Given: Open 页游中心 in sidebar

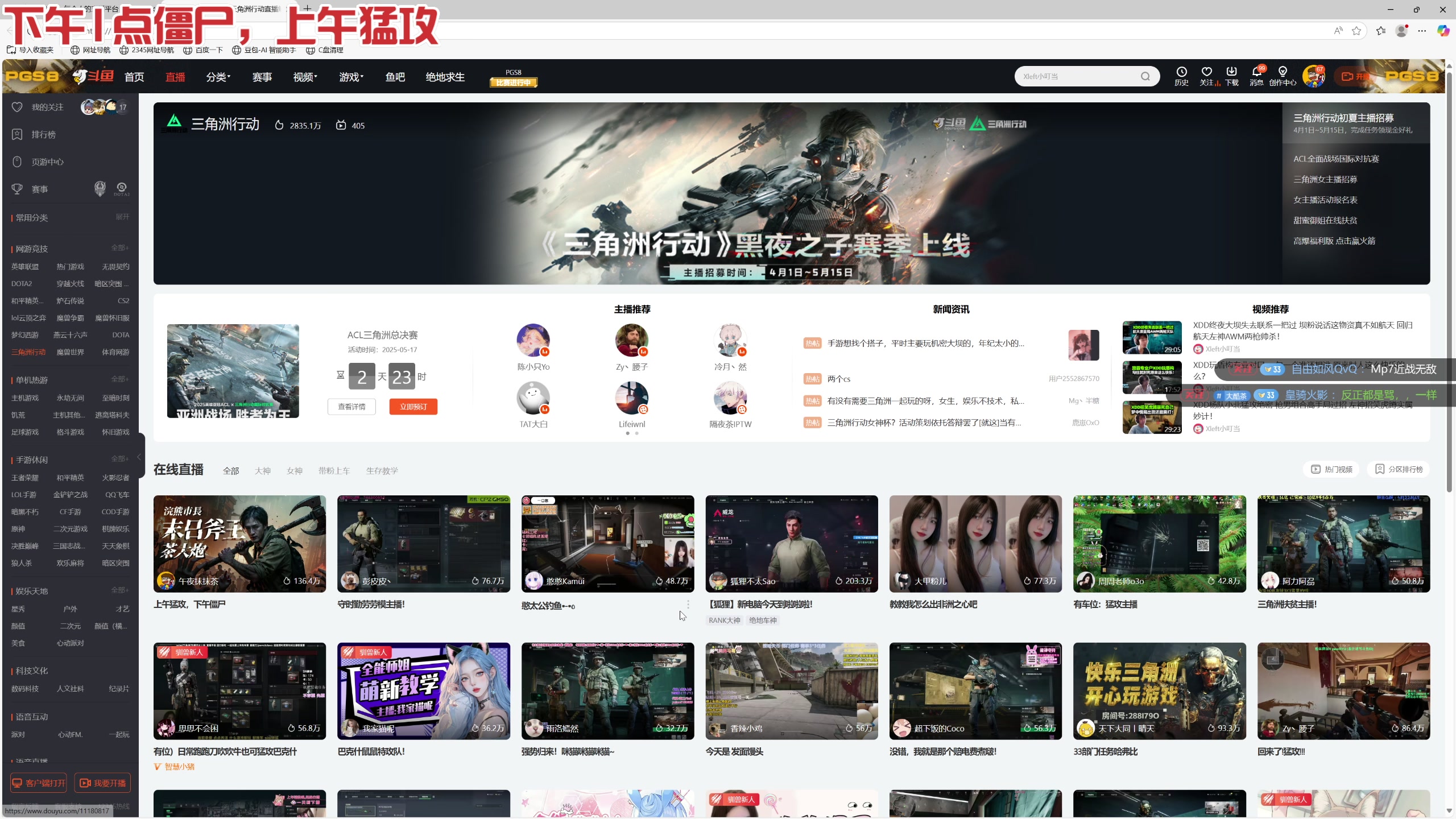Looking at the screenshot, I should 48,162.
